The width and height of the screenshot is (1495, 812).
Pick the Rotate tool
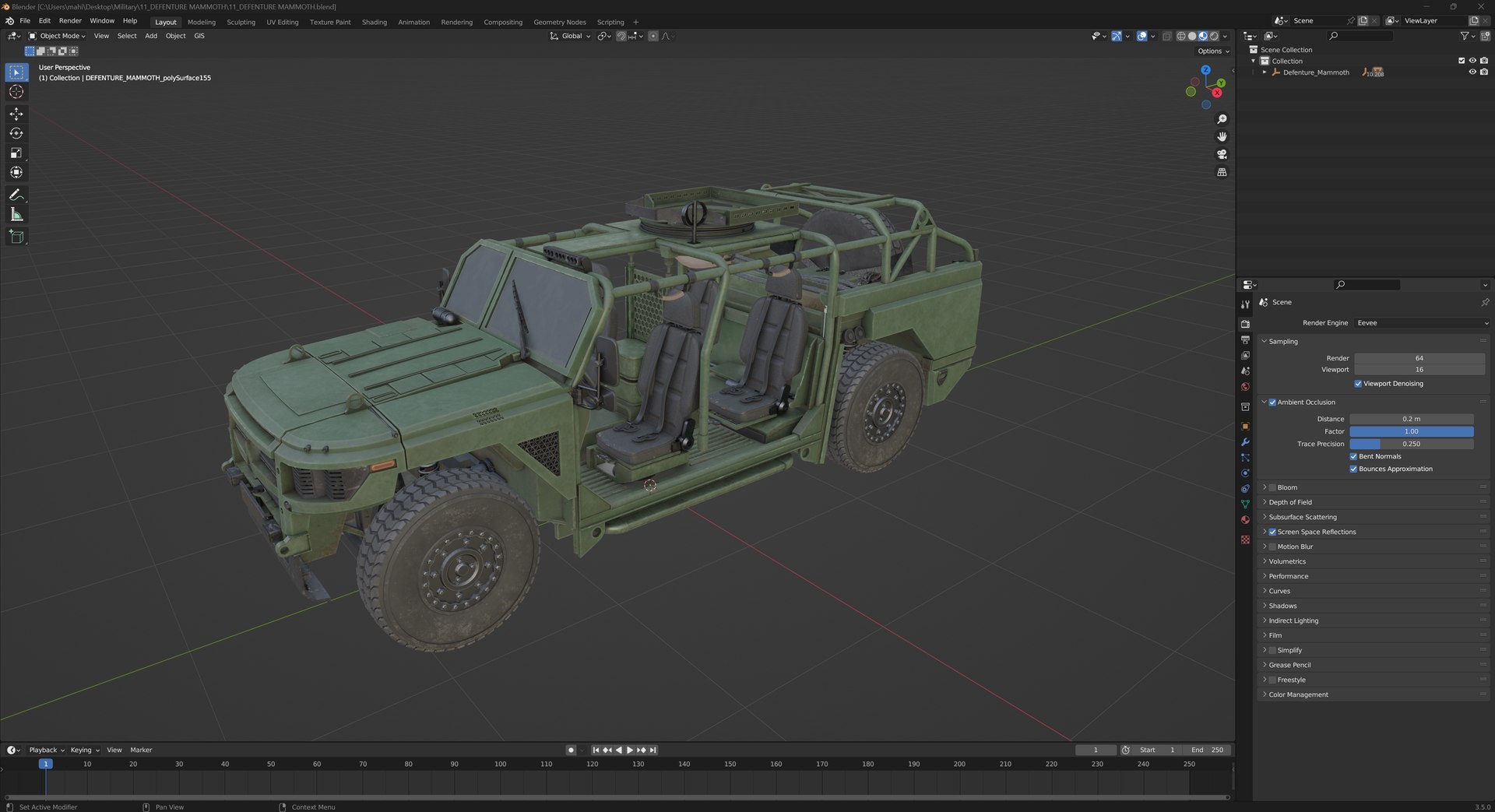tap(16, 133)
